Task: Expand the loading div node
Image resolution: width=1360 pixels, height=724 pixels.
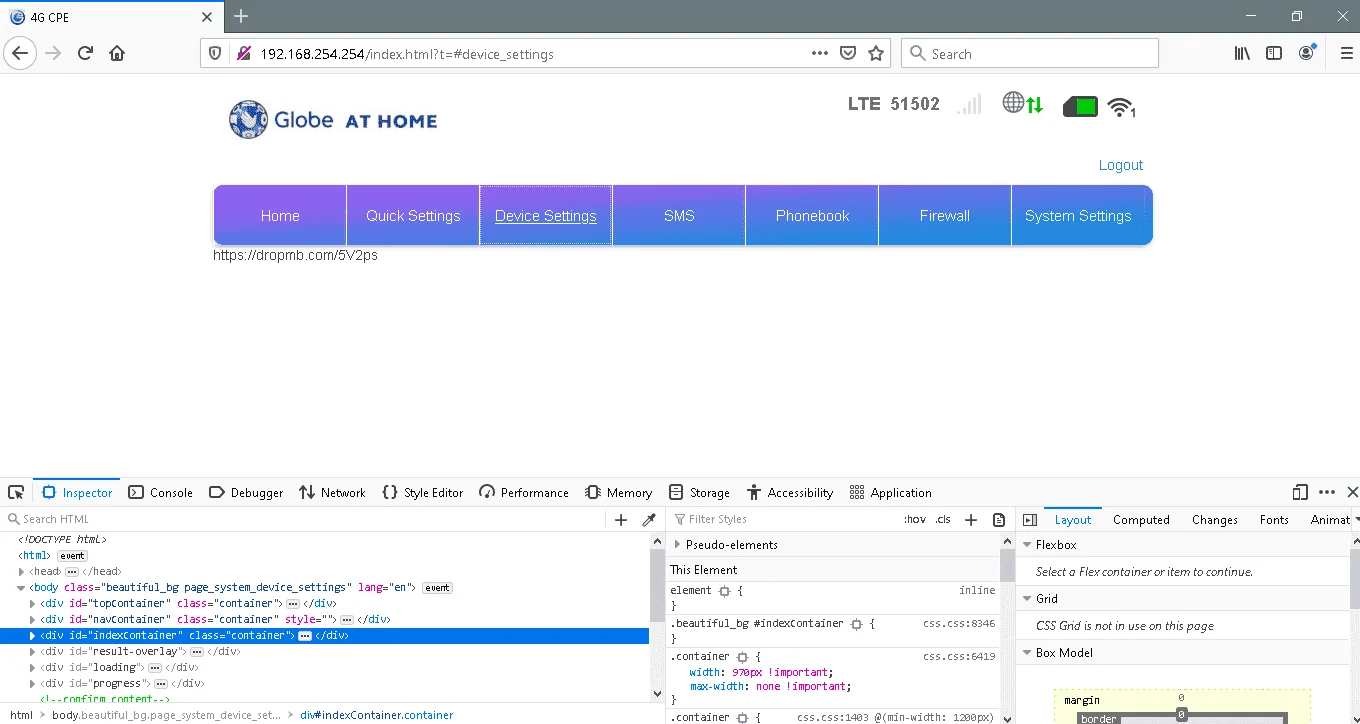Action: [33, 668]
